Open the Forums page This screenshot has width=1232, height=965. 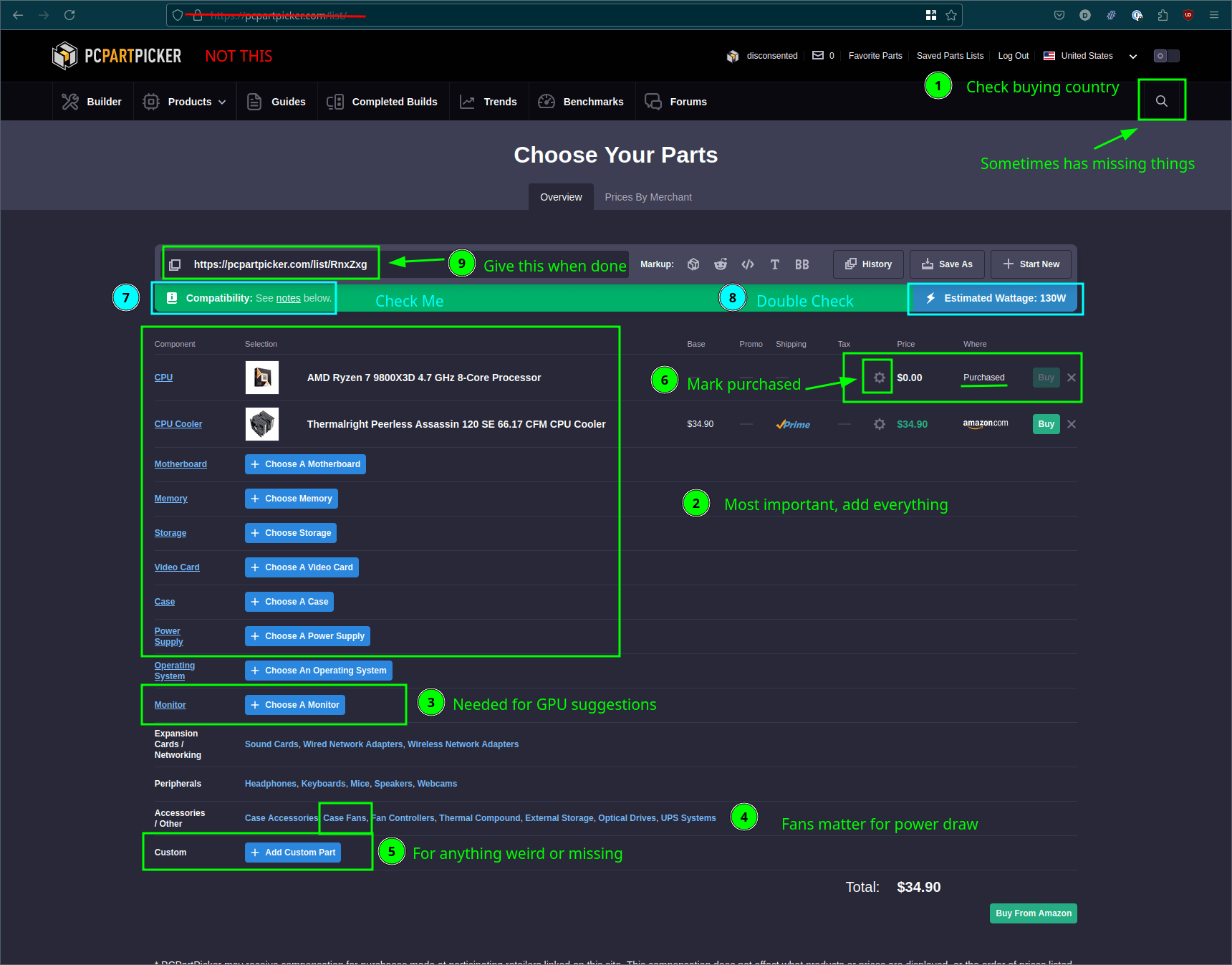(x=676, y=102)
